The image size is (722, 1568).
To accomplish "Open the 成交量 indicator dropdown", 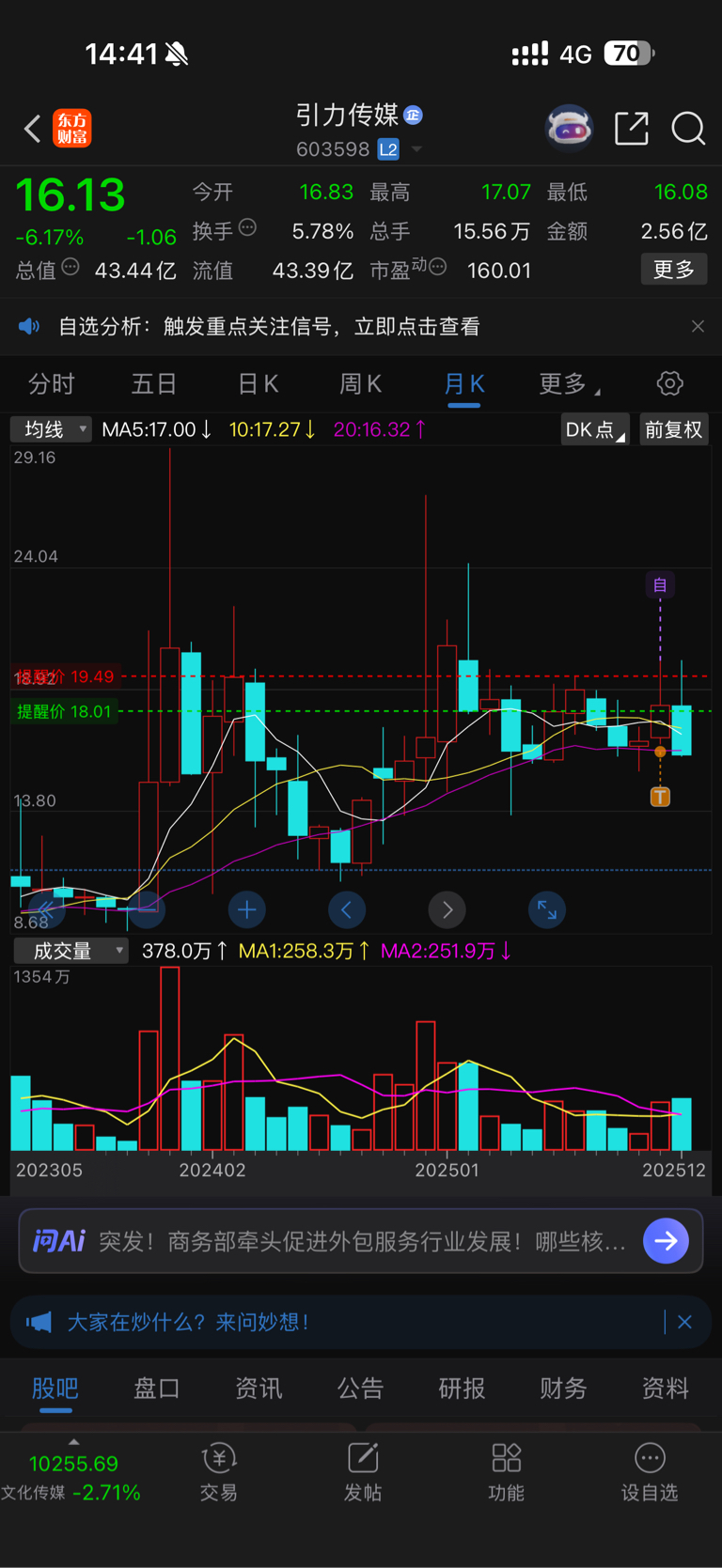I will point(71,951).
